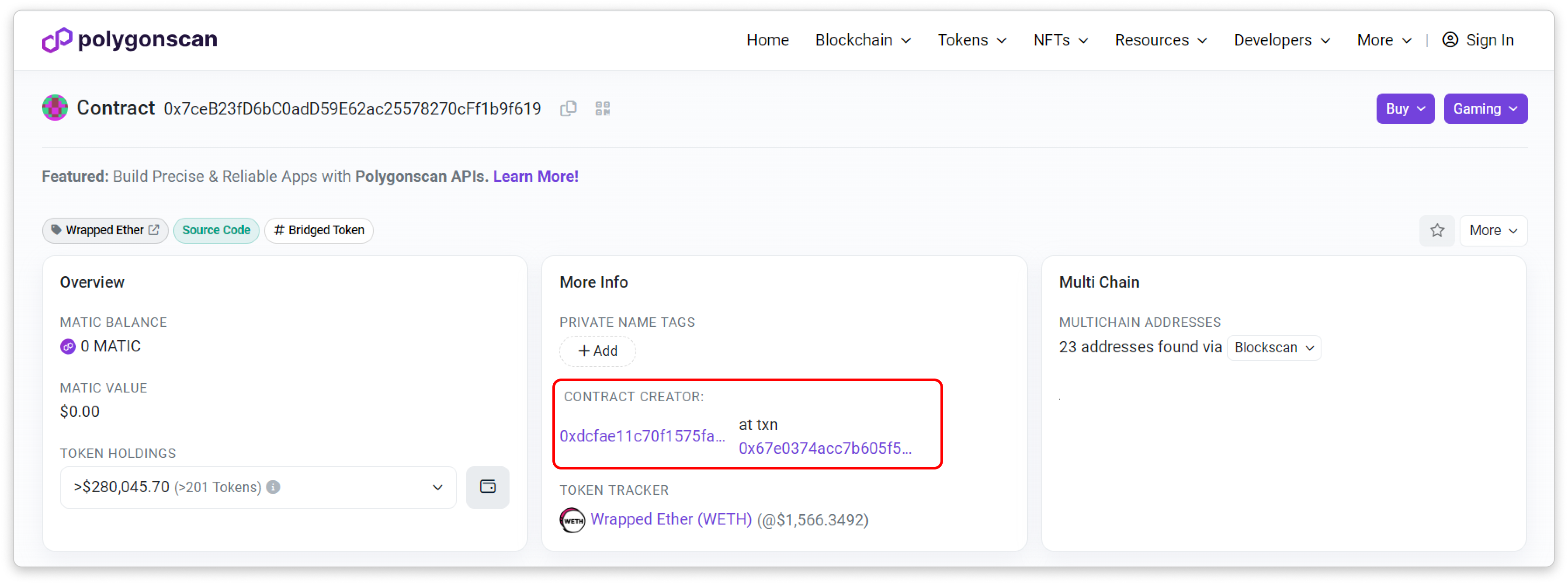1568x584 pixels.
Task: Click the WETH token logo
Action: 572,519
